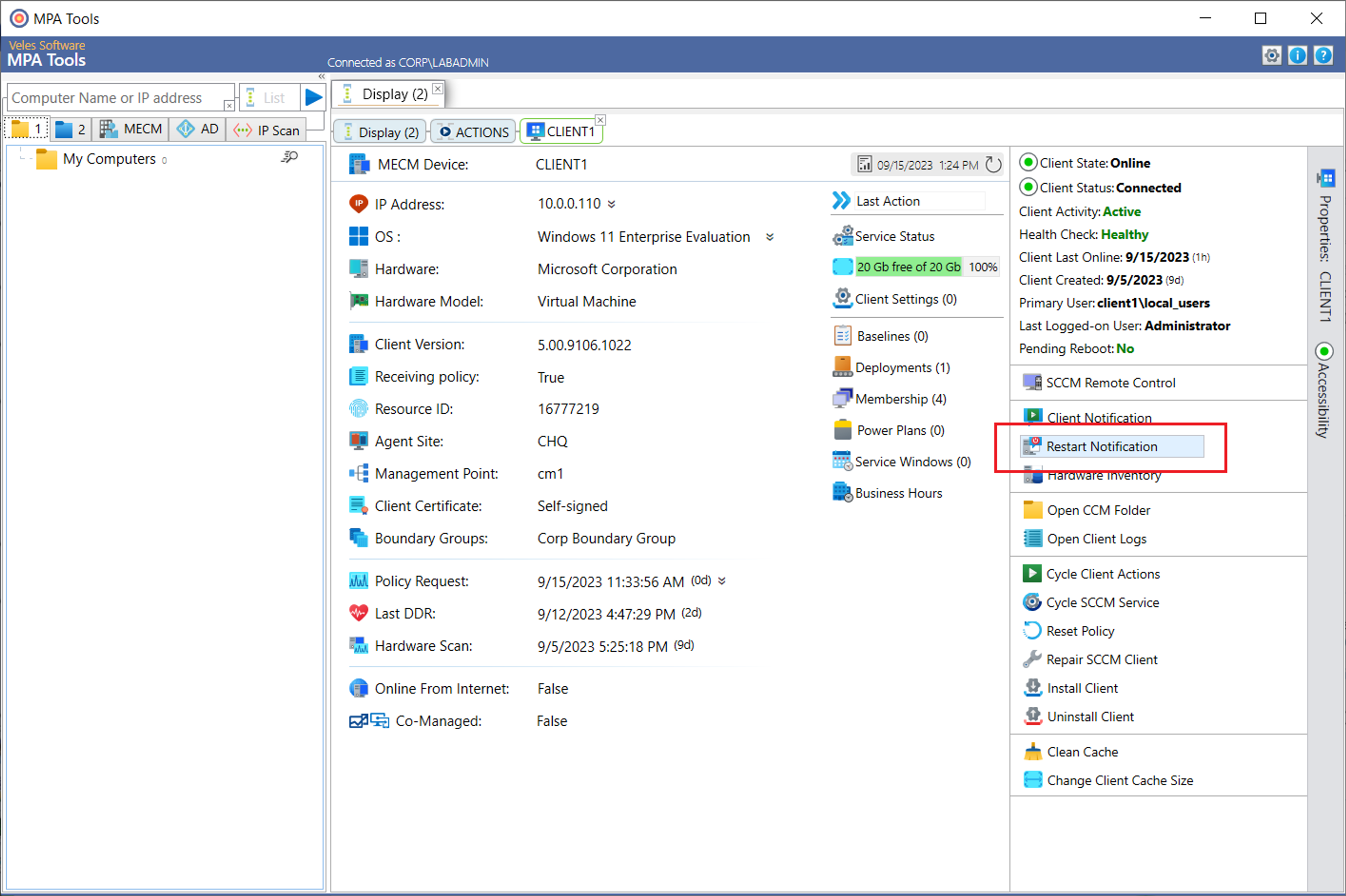
Task: Click the Uninstall Client icon
Action: coord(1032,716)
